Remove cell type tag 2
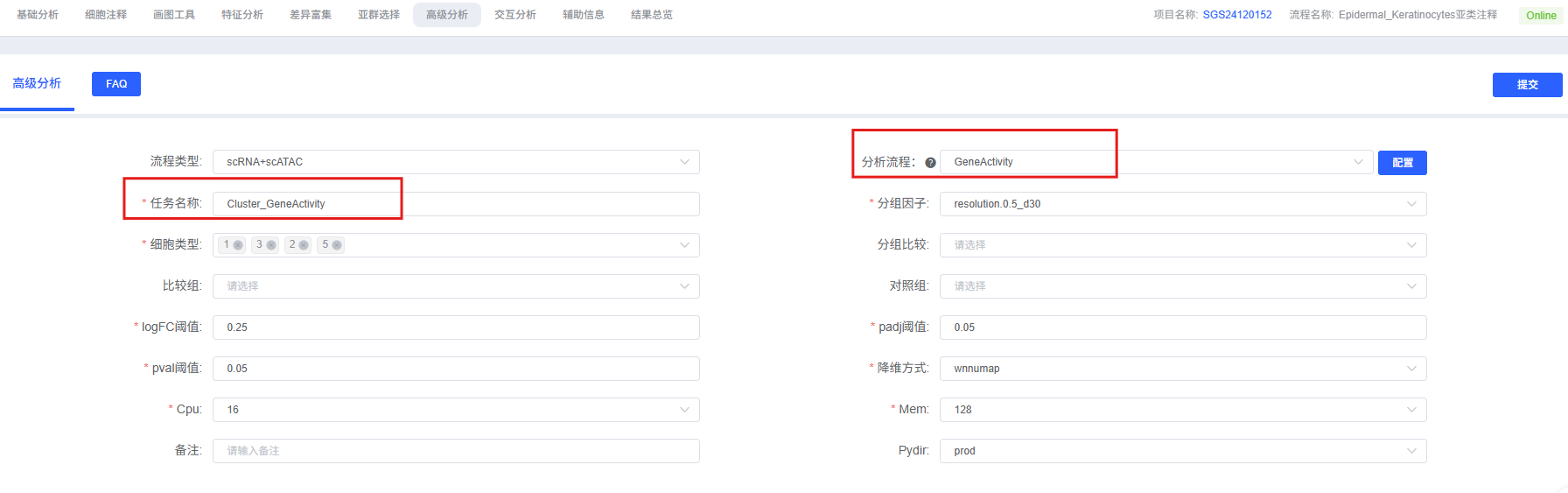The image size is (1568, 493). point(304,245)
